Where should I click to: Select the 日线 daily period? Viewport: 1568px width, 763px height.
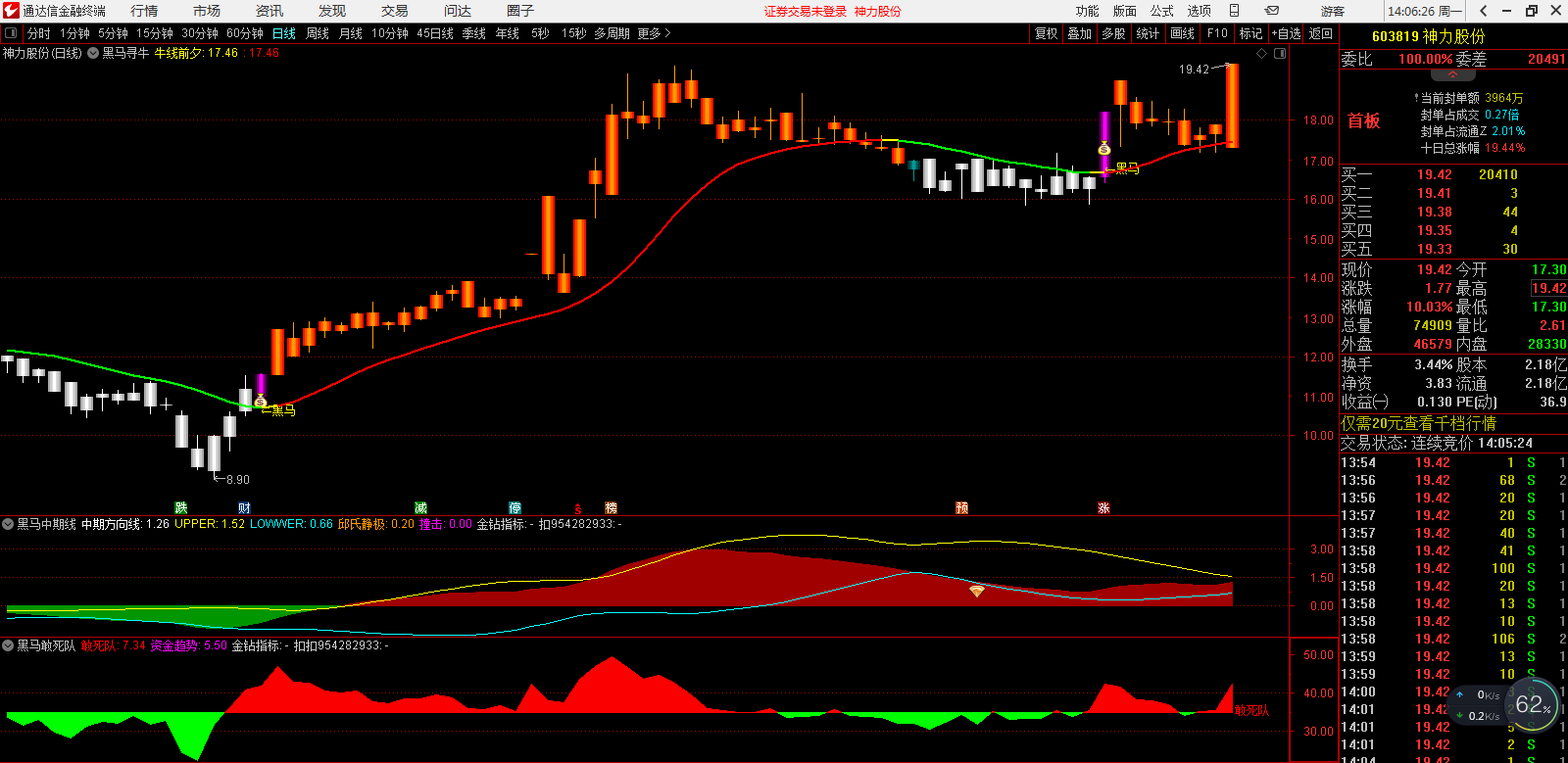click(x=284, y=33)
